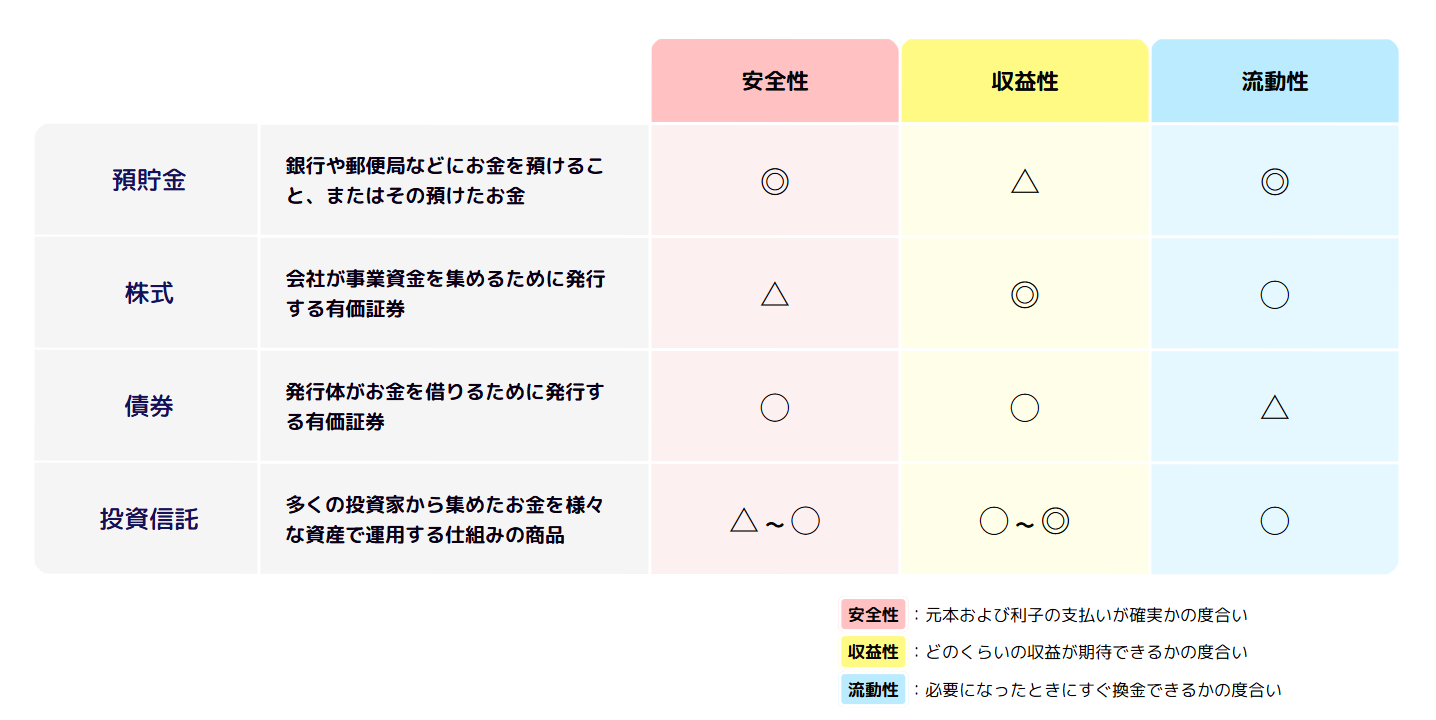Select the 安全性 column header

pos(775,82)
